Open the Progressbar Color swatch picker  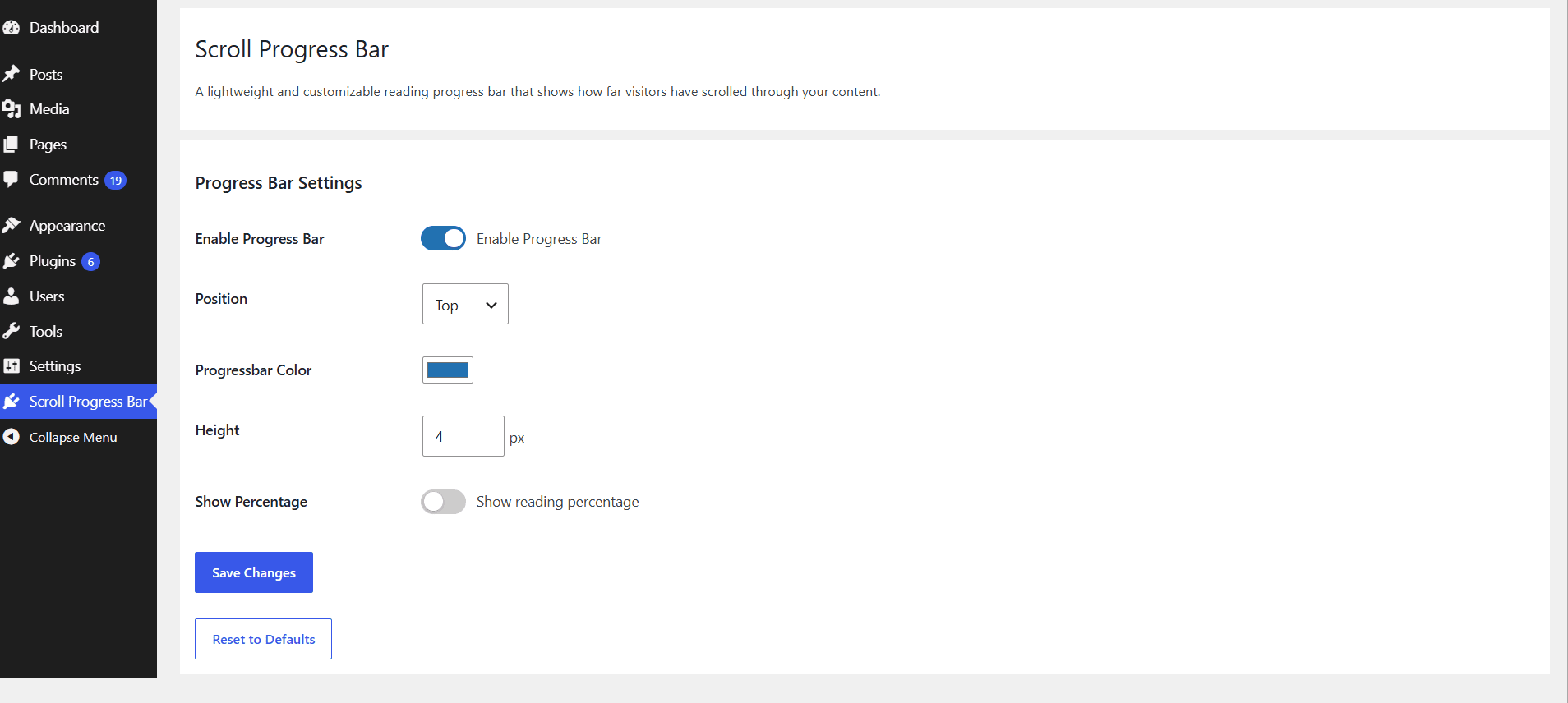[x=448, y=370]
